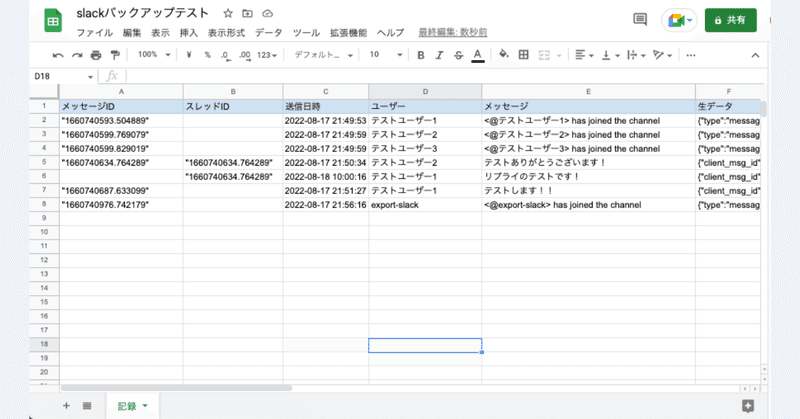Open the text color picker

478,55
